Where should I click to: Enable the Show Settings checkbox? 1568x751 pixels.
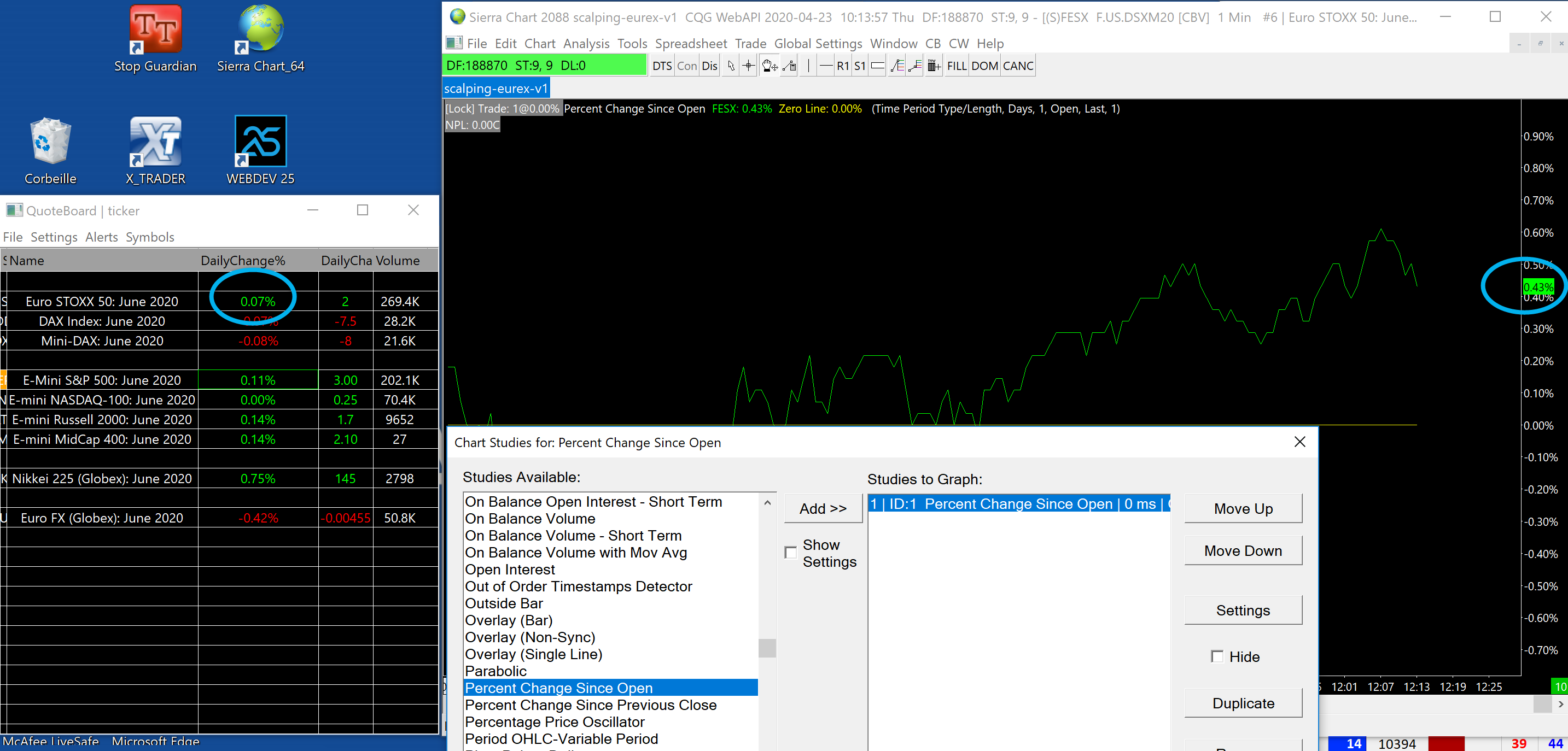tap(791, 552)
